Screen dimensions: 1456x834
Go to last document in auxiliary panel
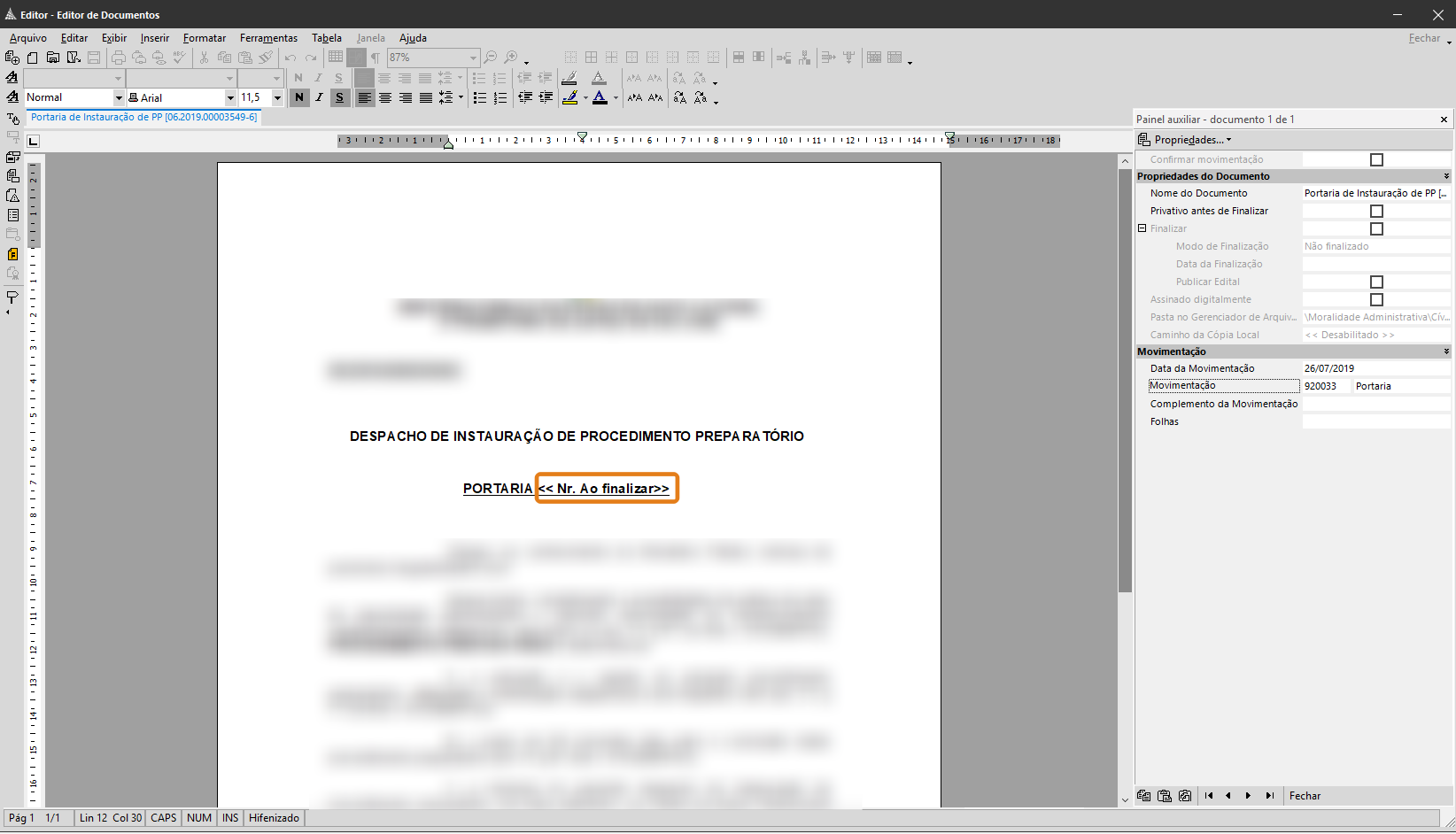[x=1269, y=796]
